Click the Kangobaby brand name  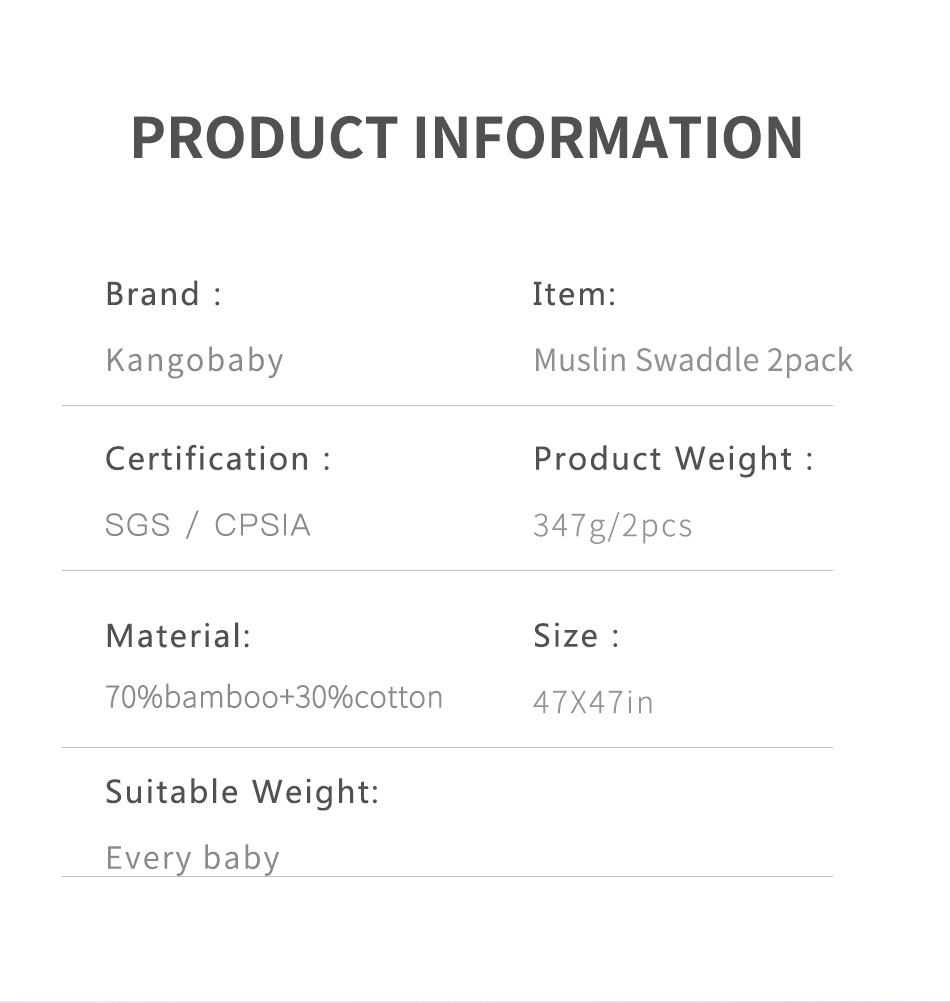(x=194, y=360)
